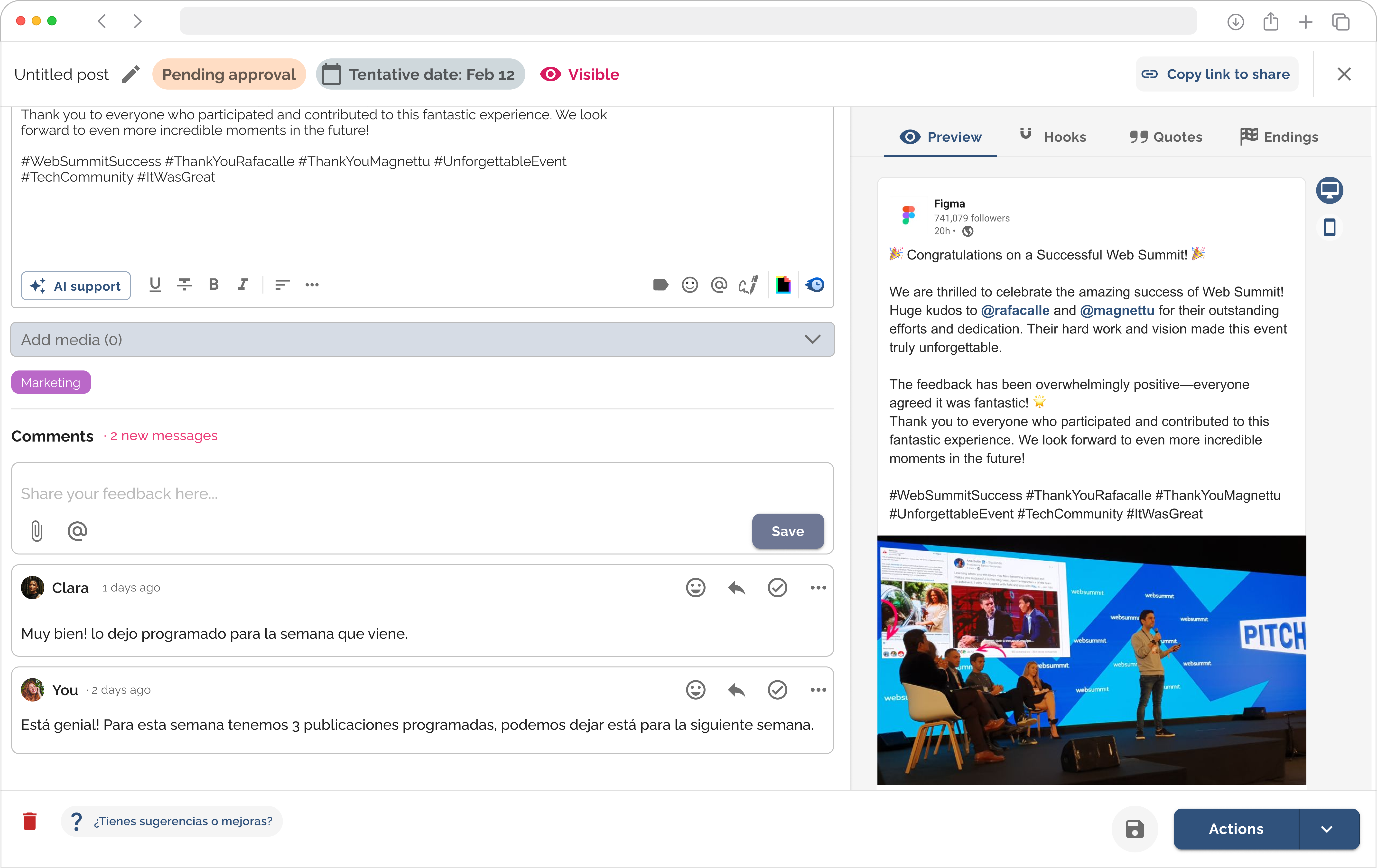Switch to the Hooks tab
1377x868 pixels.
click(1053, 137)
